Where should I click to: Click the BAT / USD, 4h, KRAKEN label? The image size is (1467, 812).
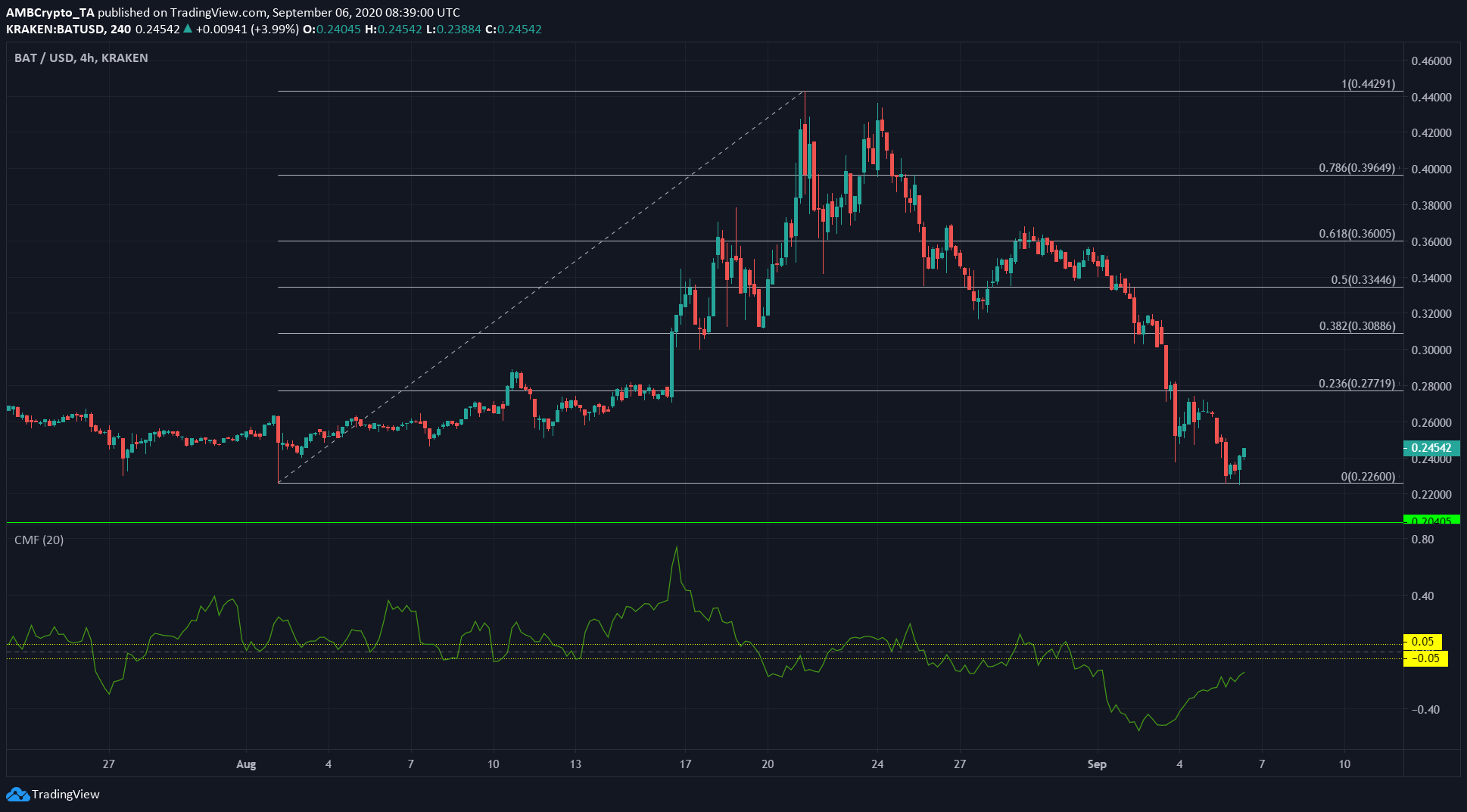81,58
